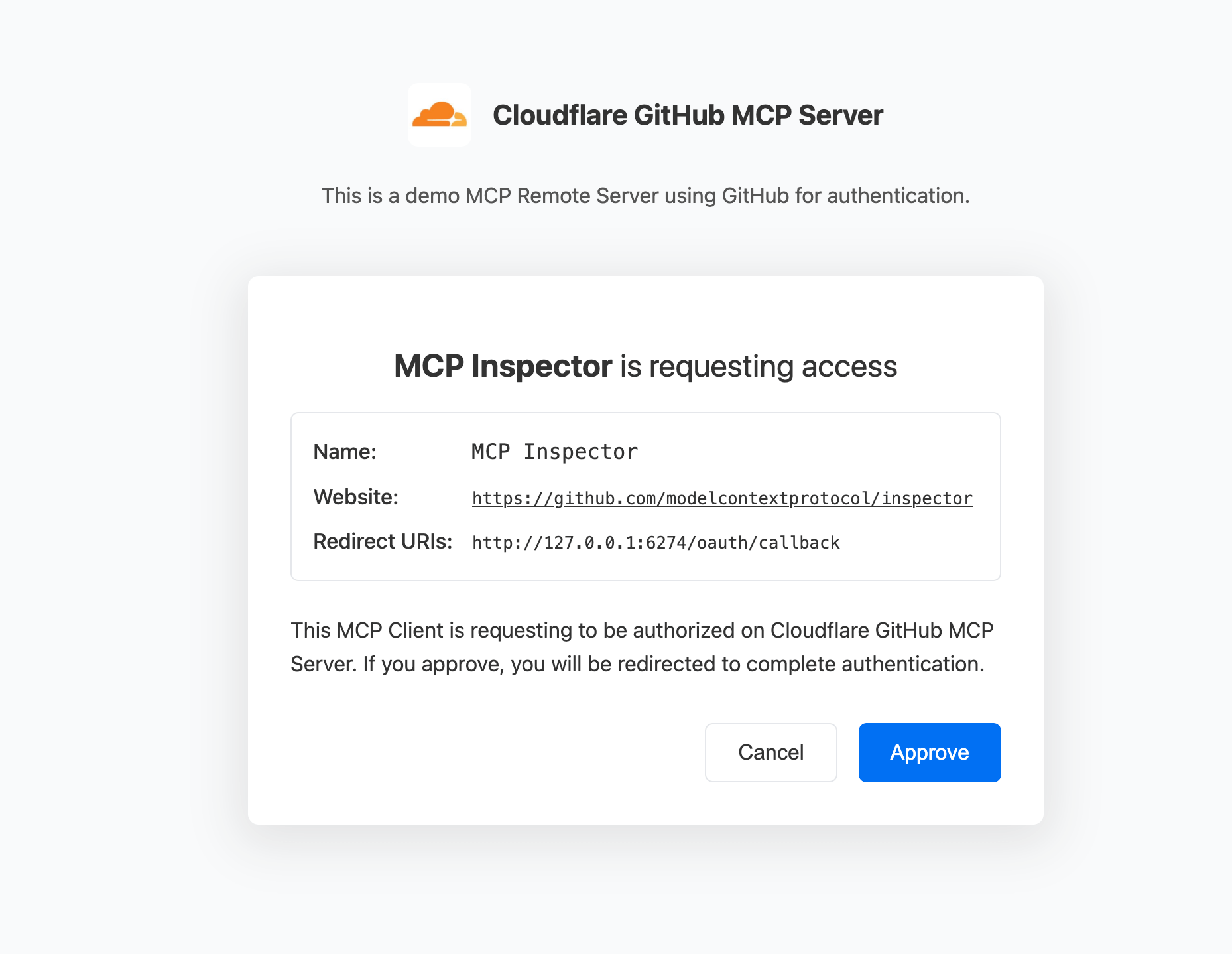The height and width of the screenshot is (954, 1232).
Task: Click the Redirect URIs: field label
Action: point(383,541)
